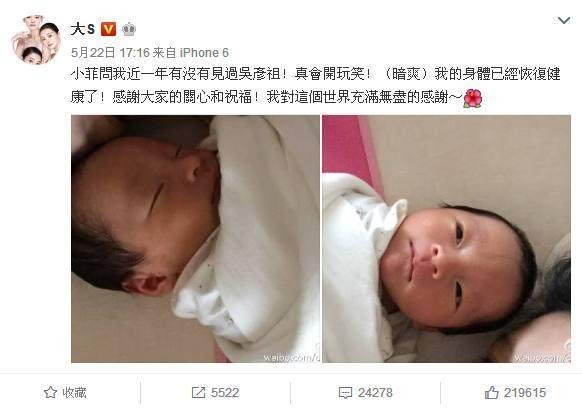Open the post options chevron menu
The height and width of the screenshot is (412, 582).
pos(563,20)
